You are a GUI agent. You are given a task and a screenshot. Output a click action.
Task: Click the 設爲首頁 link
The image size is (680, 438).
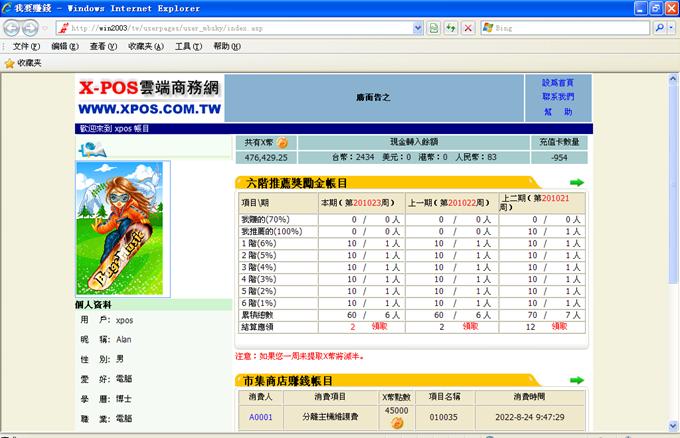click(x=558, y=83)
